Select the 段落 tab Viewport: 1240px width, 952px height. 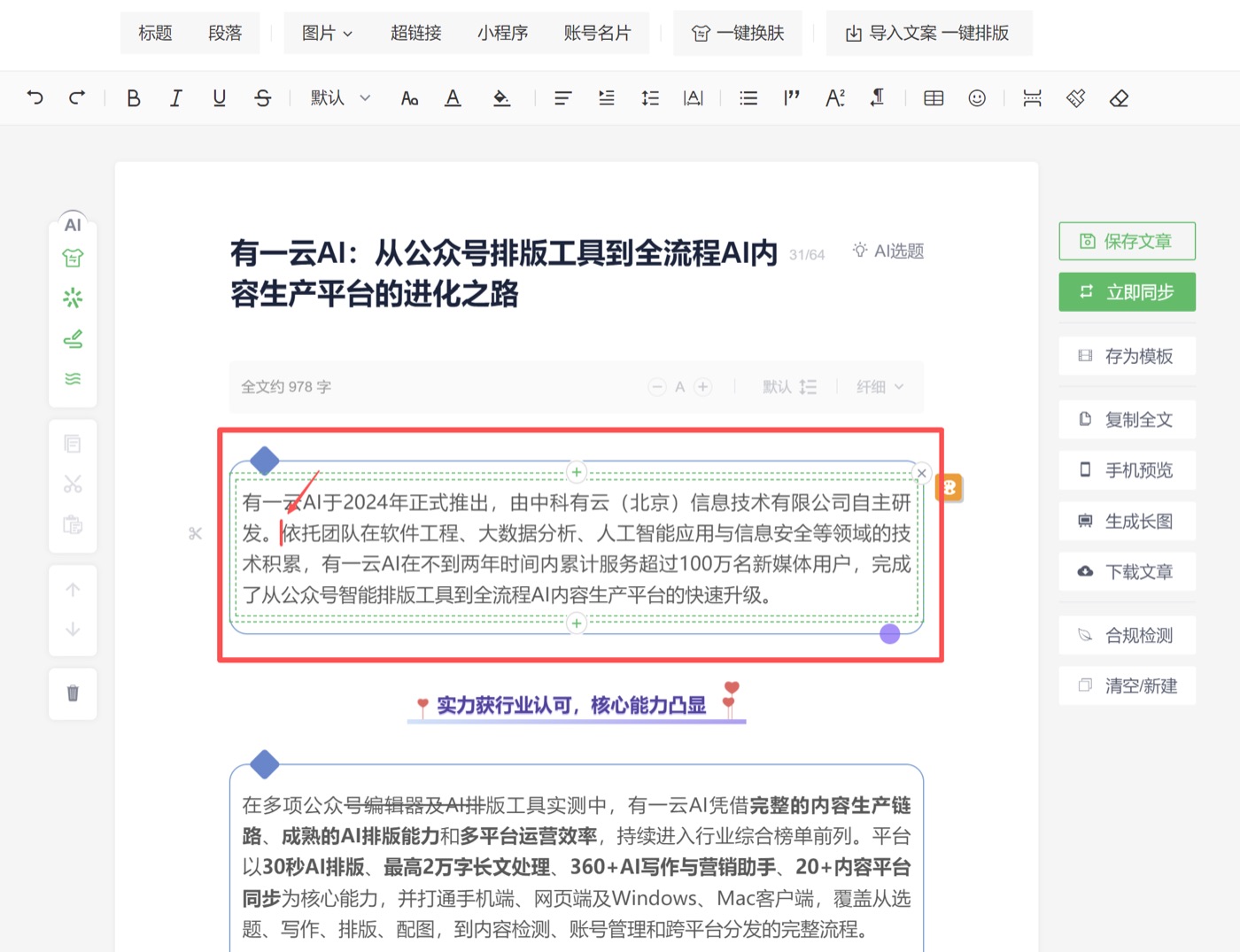point(225,33)
